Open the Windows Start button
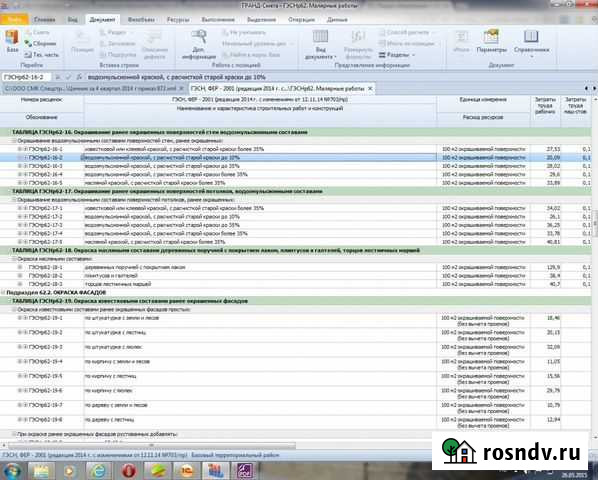Image resolution: width=598 pixels, height=480 pixels. point(13,470)
